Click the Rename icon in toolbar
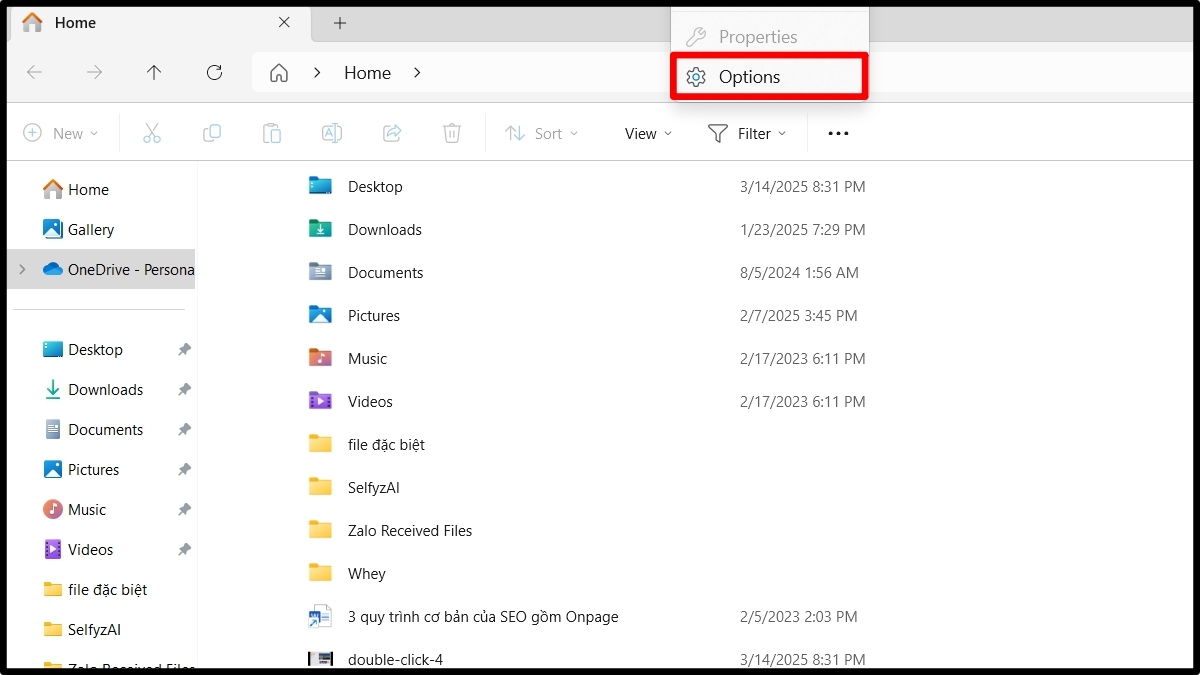1200x675 pixels. point(332,133)
